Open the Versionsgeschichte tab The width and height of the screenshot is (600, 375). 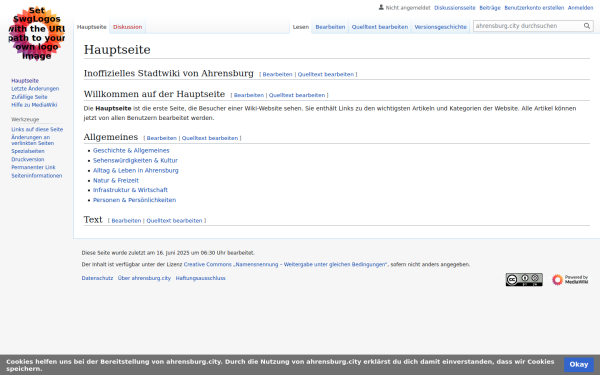[x=440, y=27]
